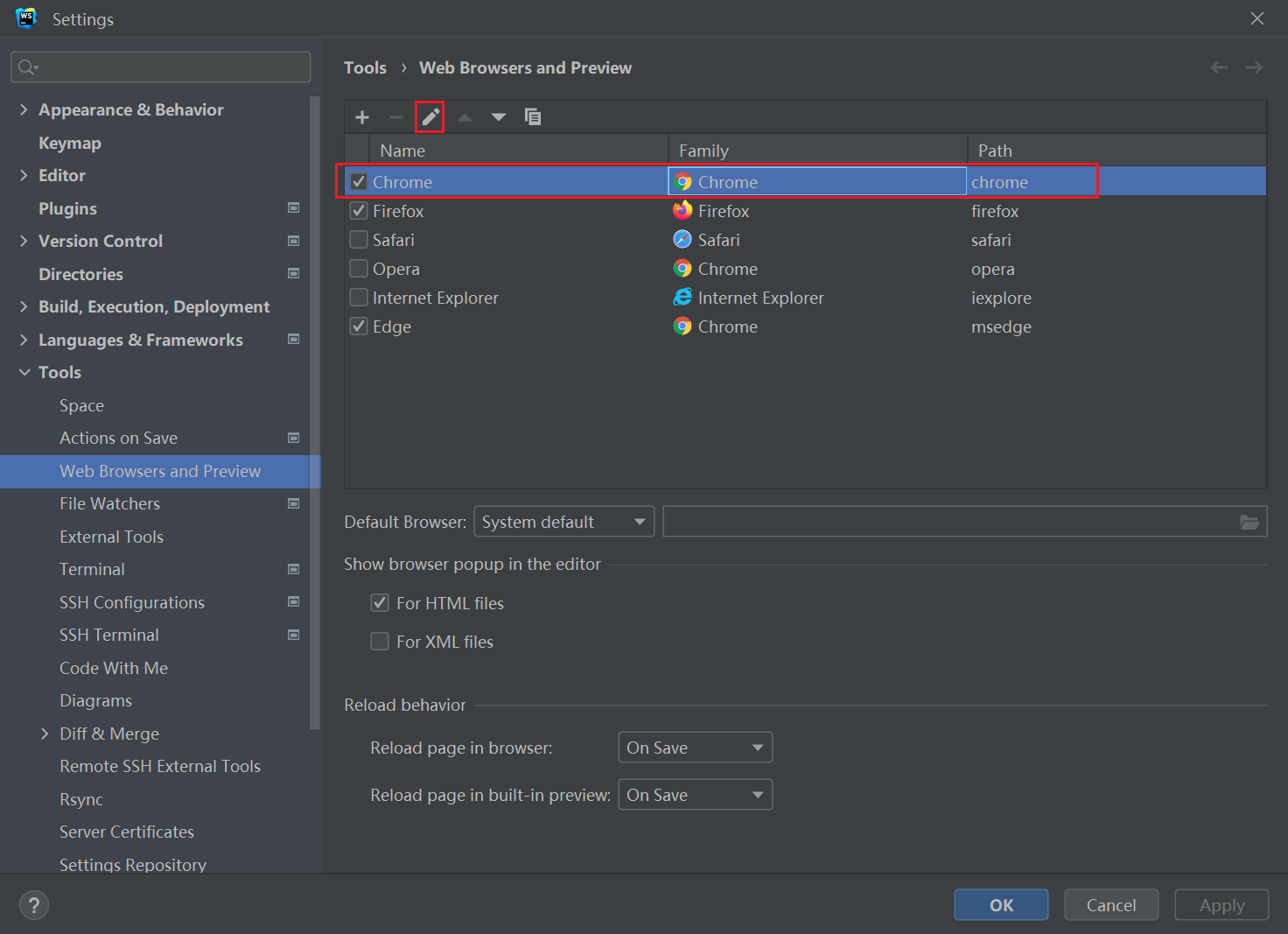Open the Reload page in browser dropdown
The image size is (1288, 934).
click(695, 748)
